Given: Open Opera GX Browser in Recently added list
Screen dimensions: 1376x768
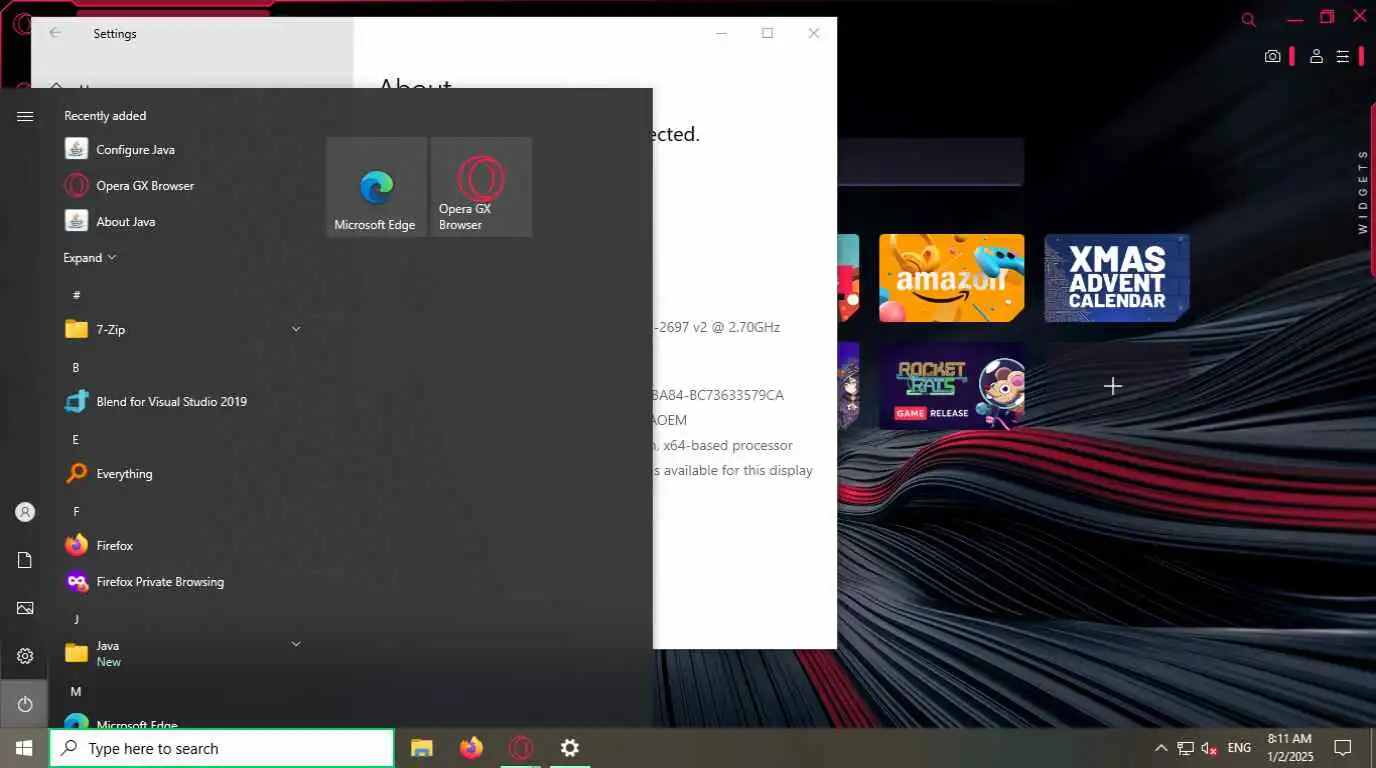Looking at the screenshot, I should (183, 185).
